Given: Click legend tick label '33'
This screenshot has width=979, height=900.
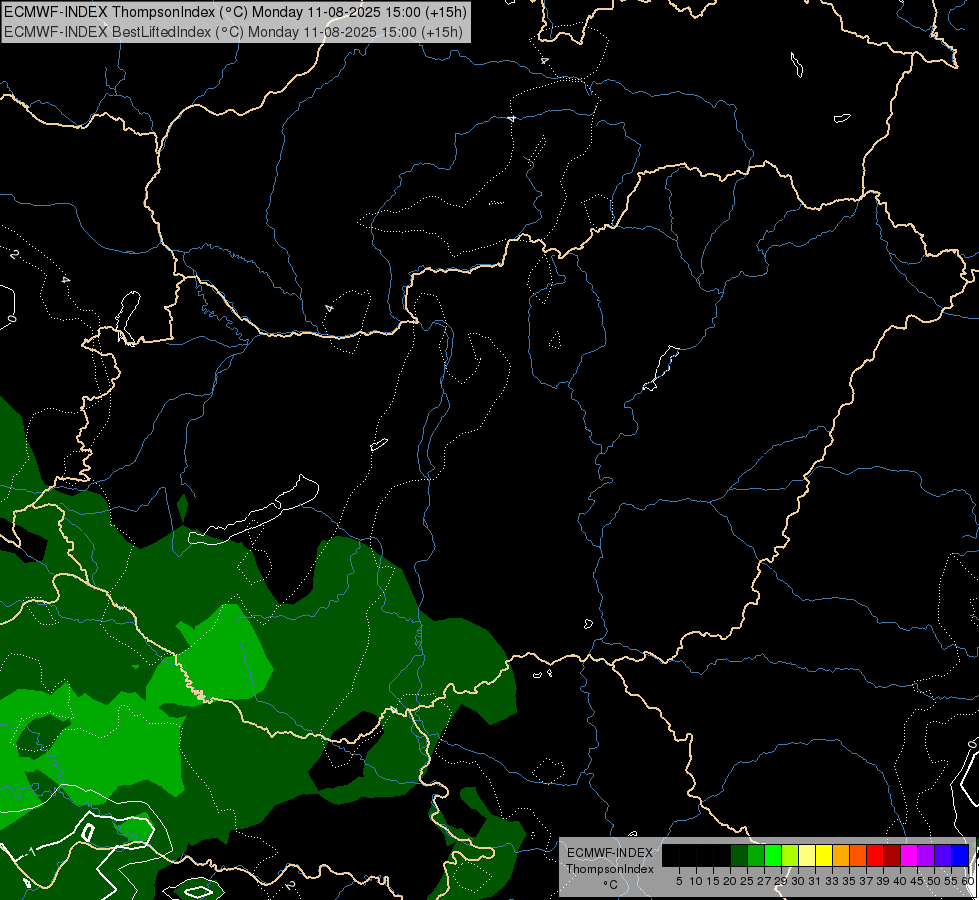Looking at the screenshot, I should point(832,881).
